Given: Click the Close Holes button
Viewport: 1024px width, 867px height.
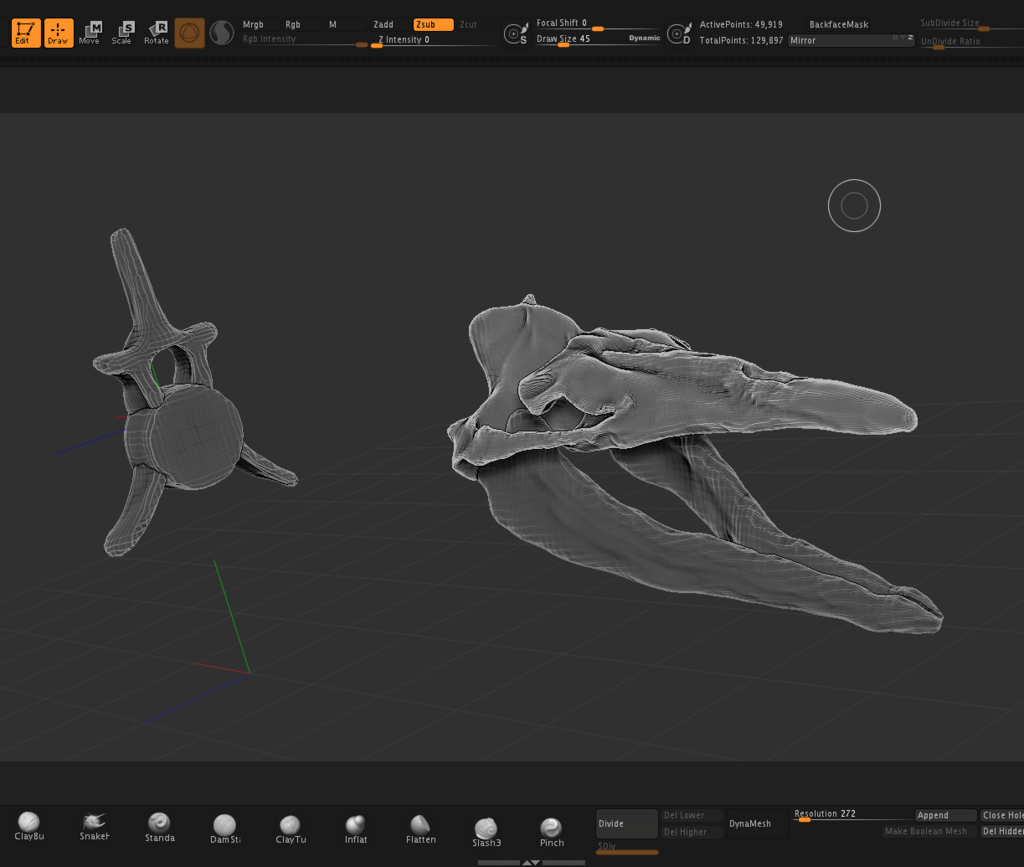Looking at the screenshot, I should click(1002, 815).
